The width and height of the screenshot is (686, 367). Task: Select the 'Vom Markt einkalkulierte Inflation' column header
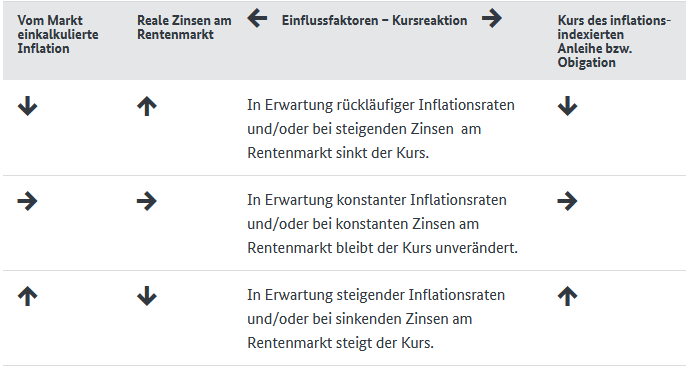(58, 34)
